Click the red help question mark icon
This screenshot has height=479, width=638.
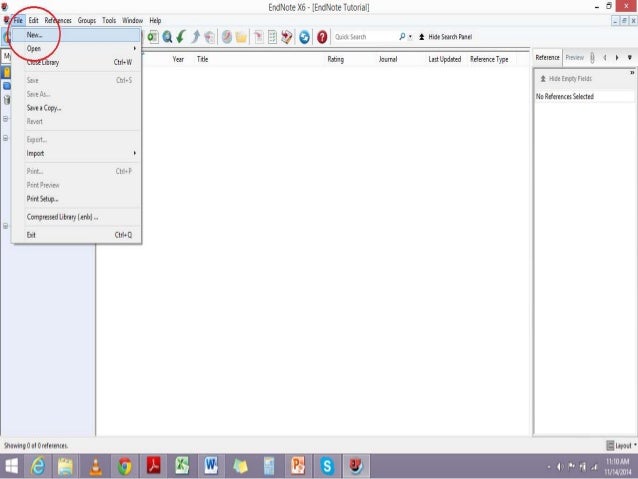click(322, 37)
